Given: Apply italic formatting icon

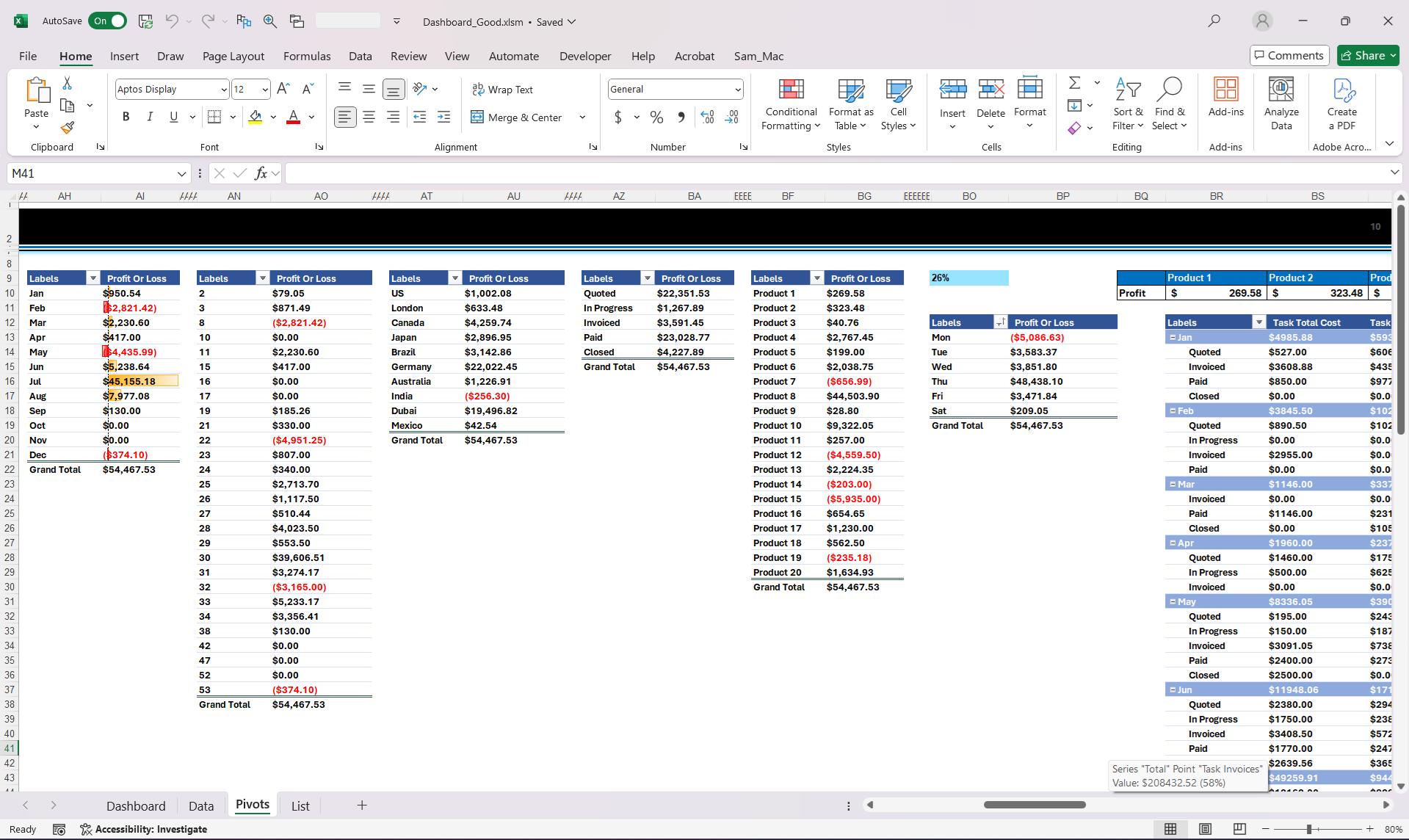Looking at the screenshot, I should (150, 117).
